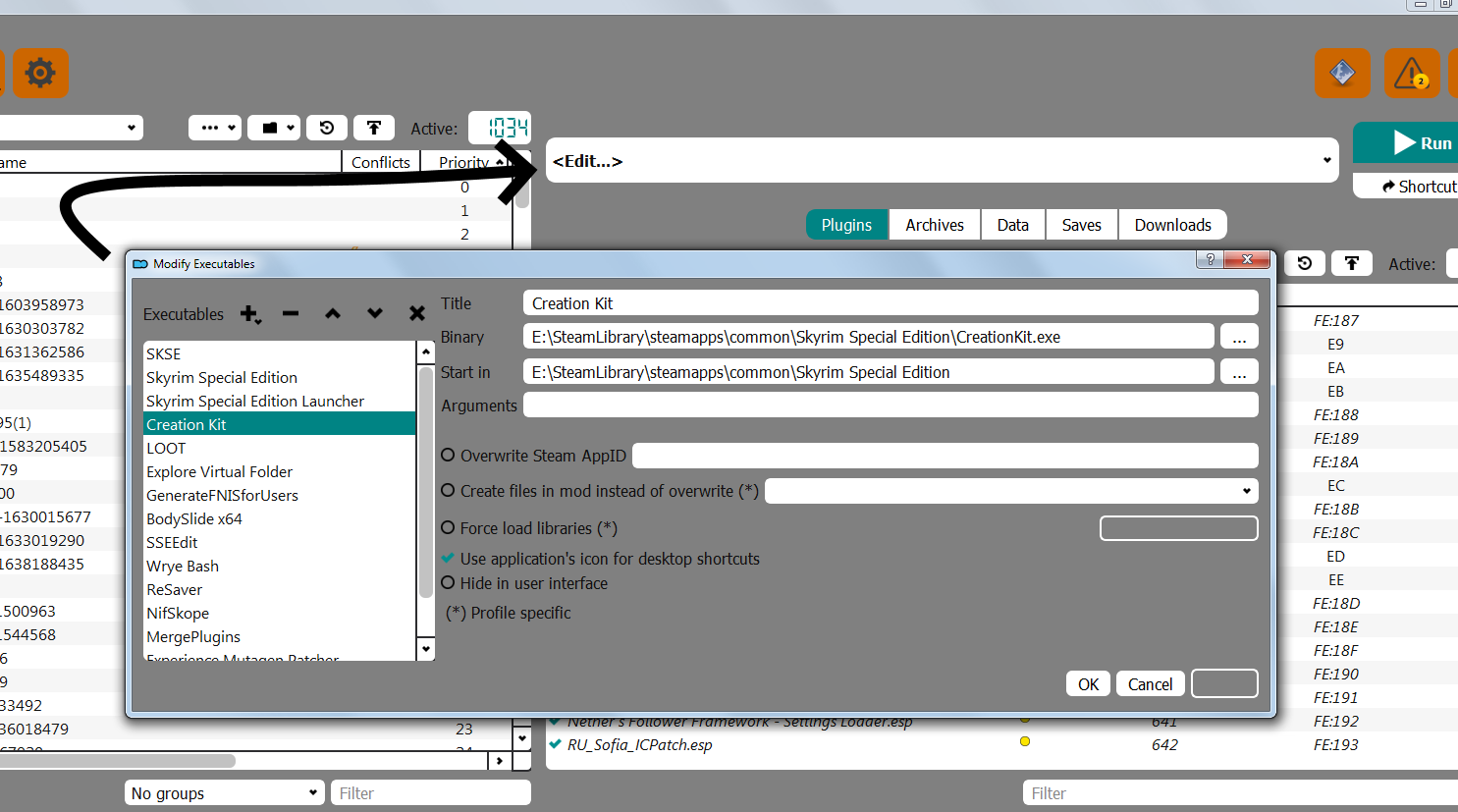The height and width of the screenshot is (812, 1458).
Task: Select Explore Virtual Folder executable
Action: click(x=280, y=471)
